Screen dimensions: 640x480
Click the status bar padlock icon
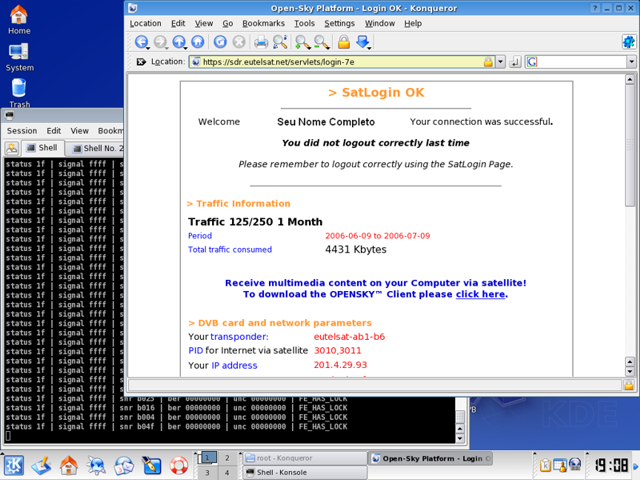(629, 385)
